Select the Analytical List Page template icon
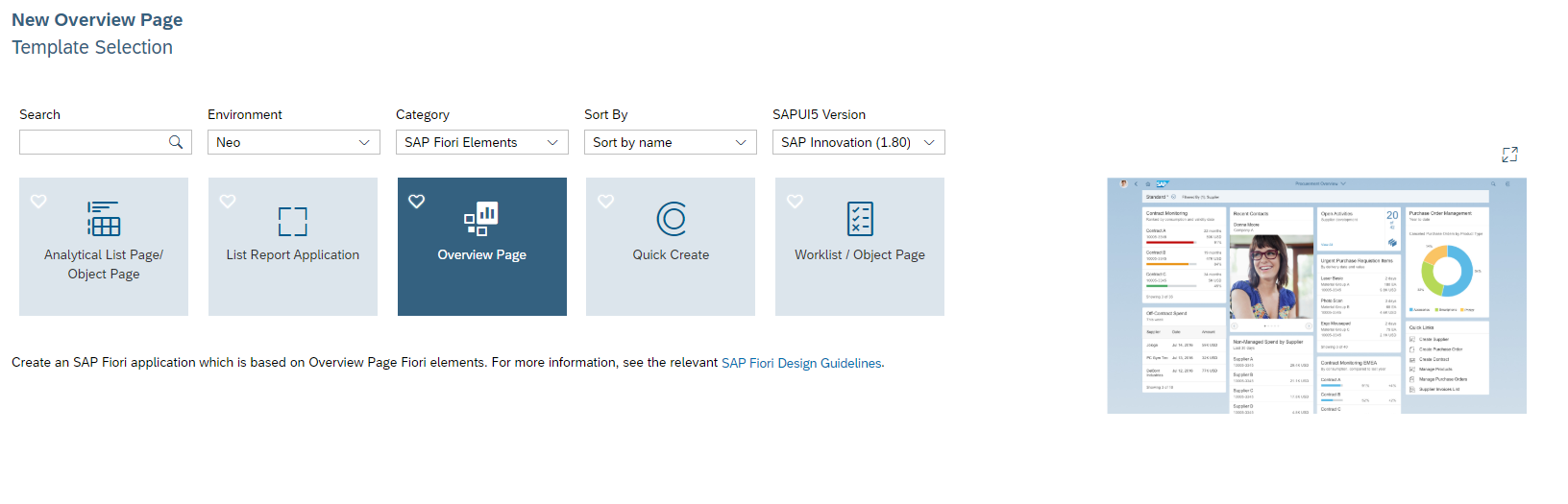The image size is (1568, 504). [104, 219]
